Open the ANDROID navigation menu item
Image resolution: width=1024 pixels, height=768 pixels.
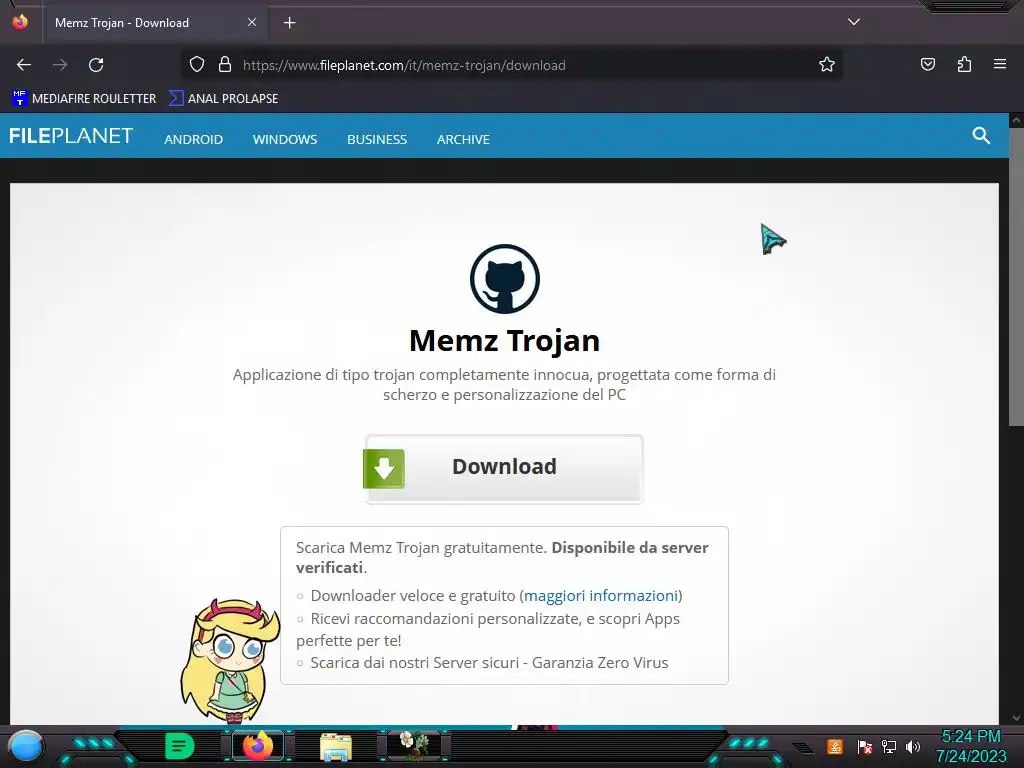tap(193, 139)
